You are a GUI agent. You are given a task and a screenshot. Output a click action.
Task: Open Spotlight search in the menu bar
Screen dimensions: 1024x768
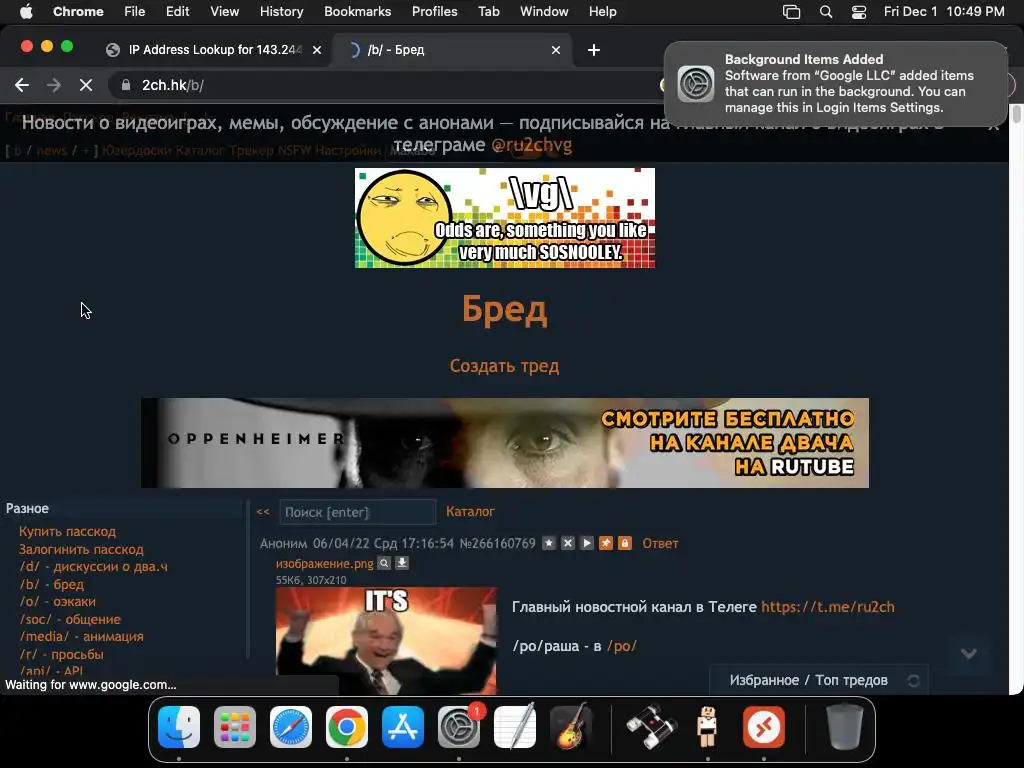tap(825, 12)
